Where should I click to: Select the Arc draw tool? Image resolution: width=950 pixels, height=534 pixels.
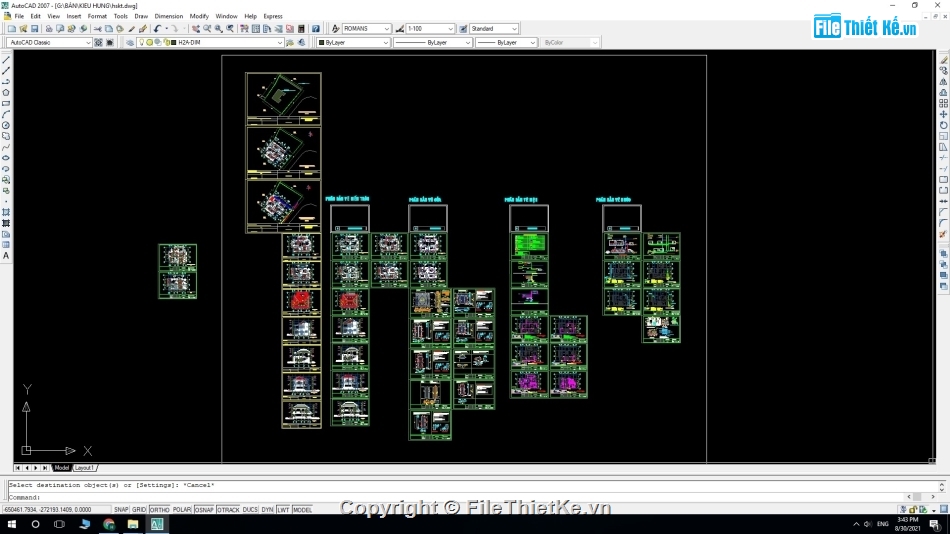point(6,115)
